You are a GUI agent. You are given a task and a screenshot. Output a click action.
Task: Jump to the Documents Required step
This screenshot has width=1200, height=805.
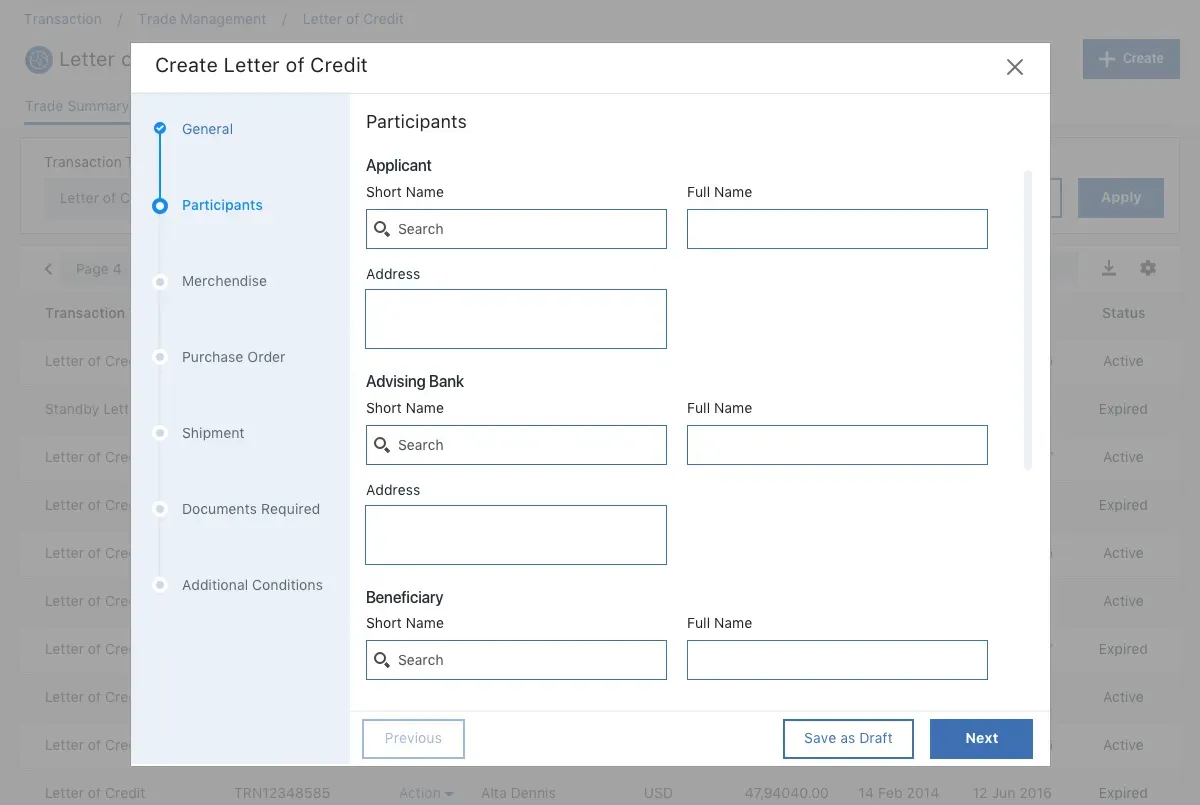(251, 509)
